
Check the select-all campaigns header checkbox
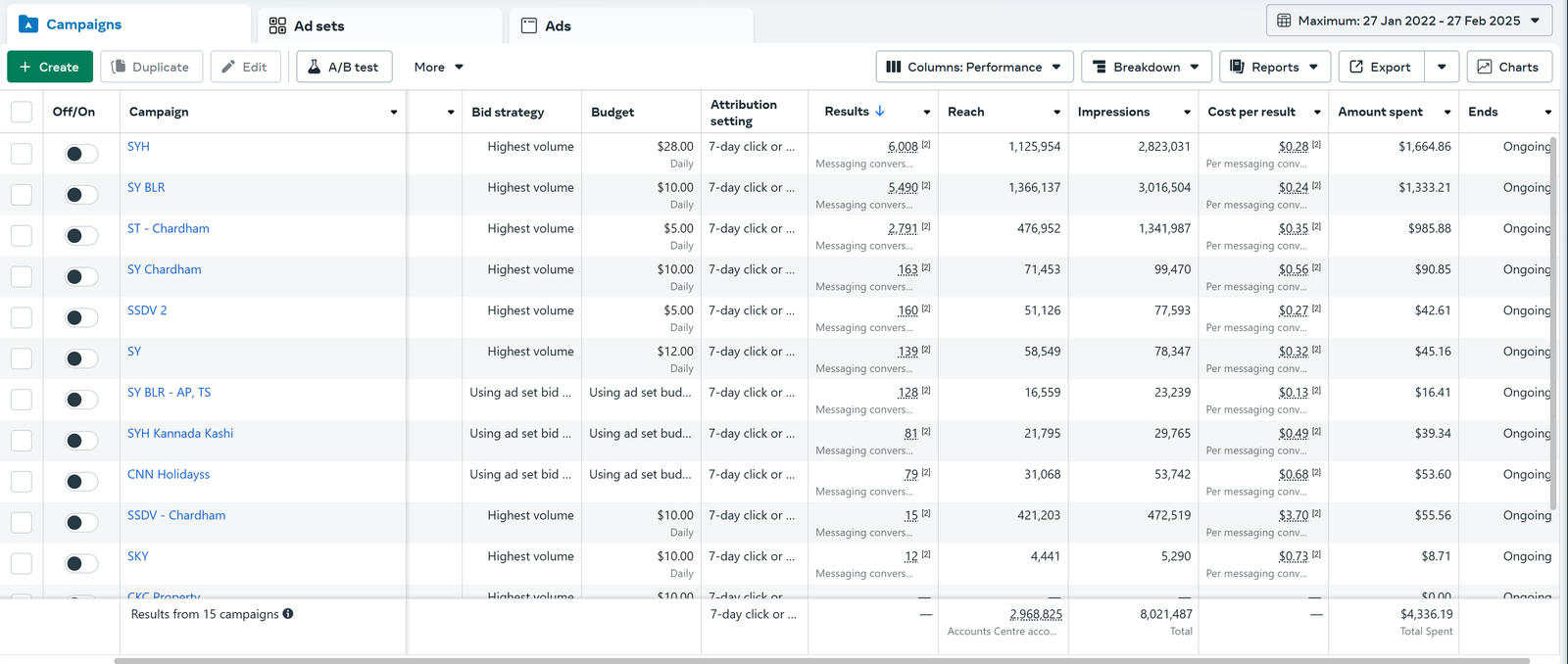(x=22, y=112)
